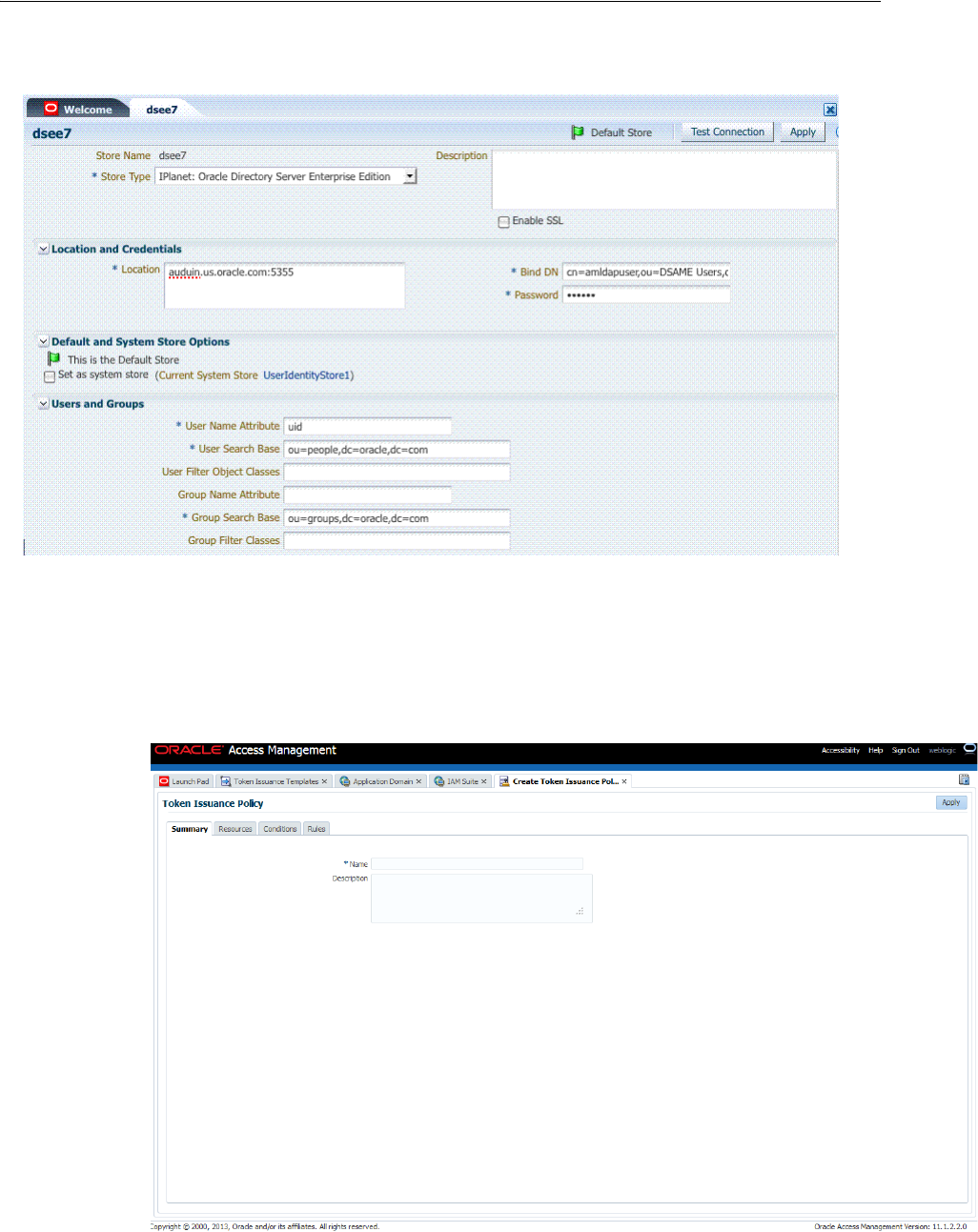Switch to Token Issuance Templates tab
Image resolution: width=978 pixels, height=1232 pixels.
(276, 781)
